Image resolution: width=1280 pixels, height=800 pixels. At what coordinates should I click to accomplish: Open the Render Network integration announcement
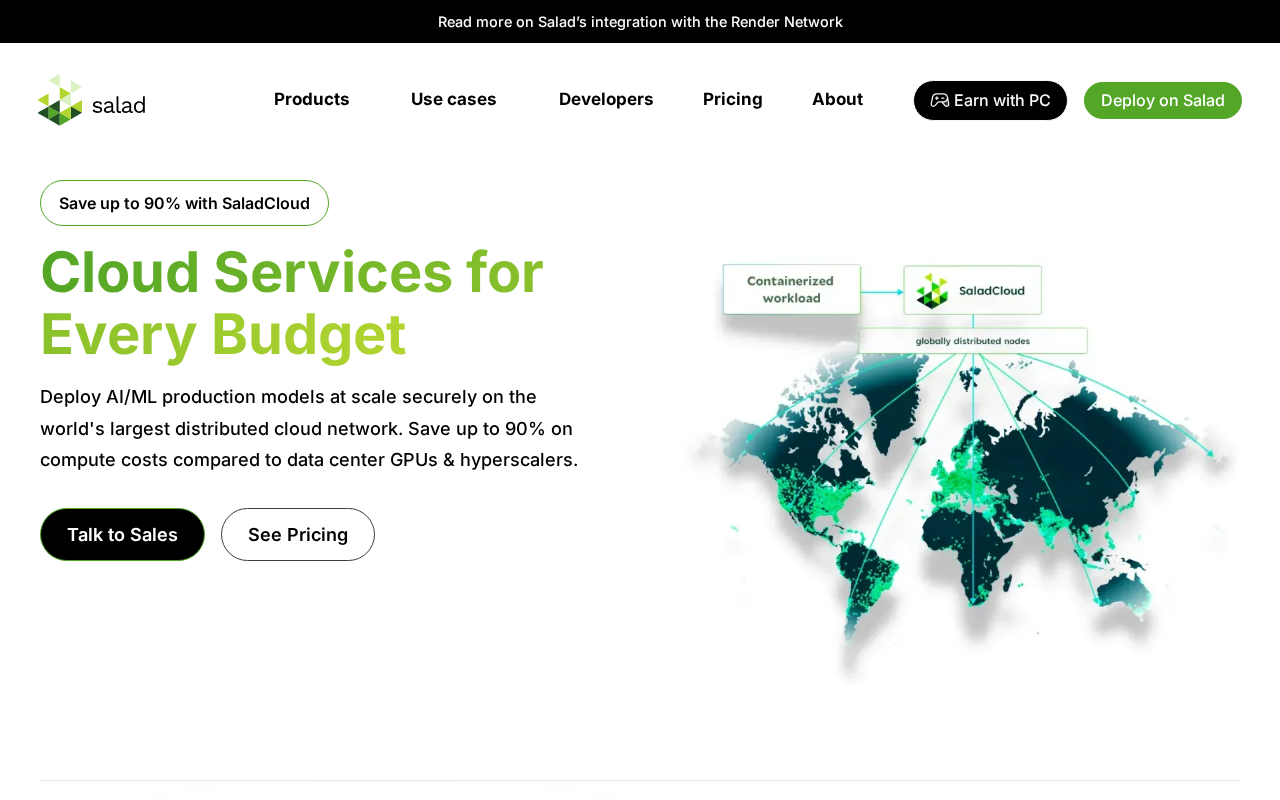(640, 22)
